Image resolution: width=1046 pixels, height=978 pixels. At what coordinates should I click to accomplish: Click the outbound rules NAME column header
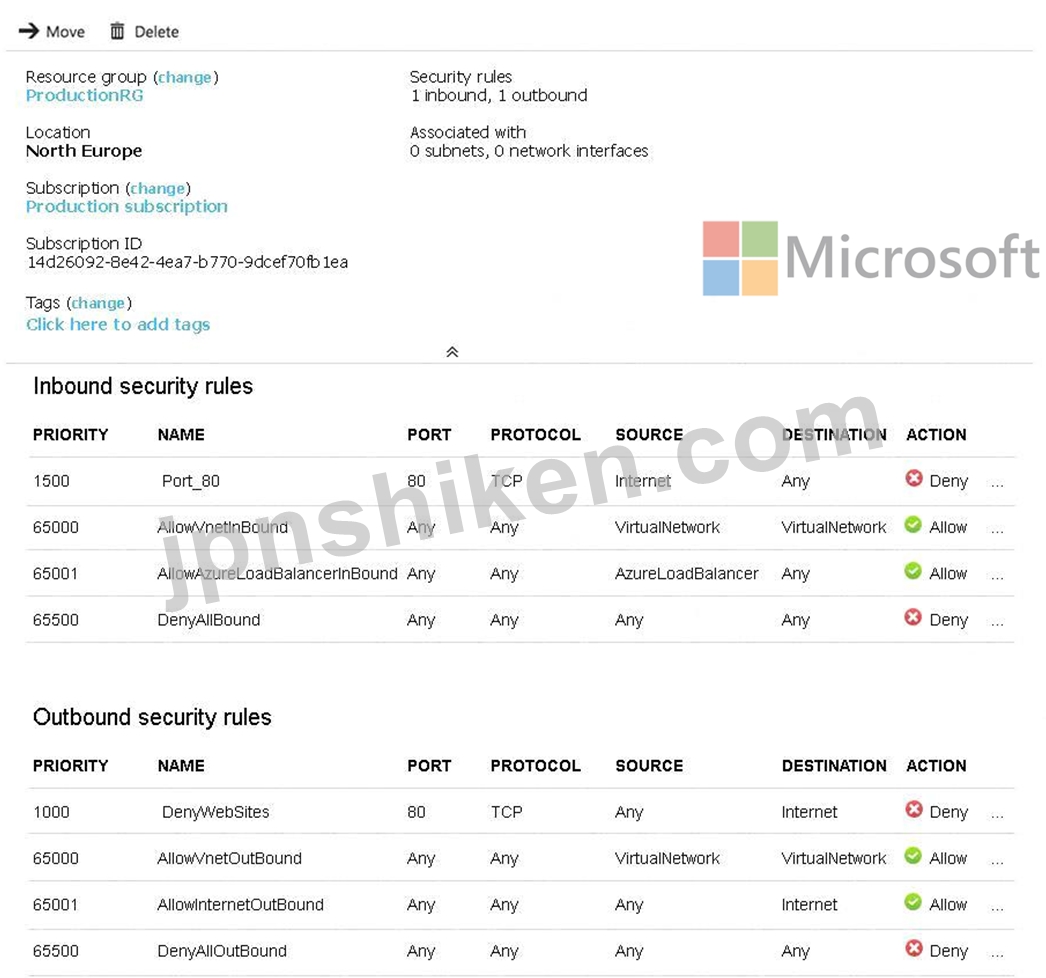181,766
